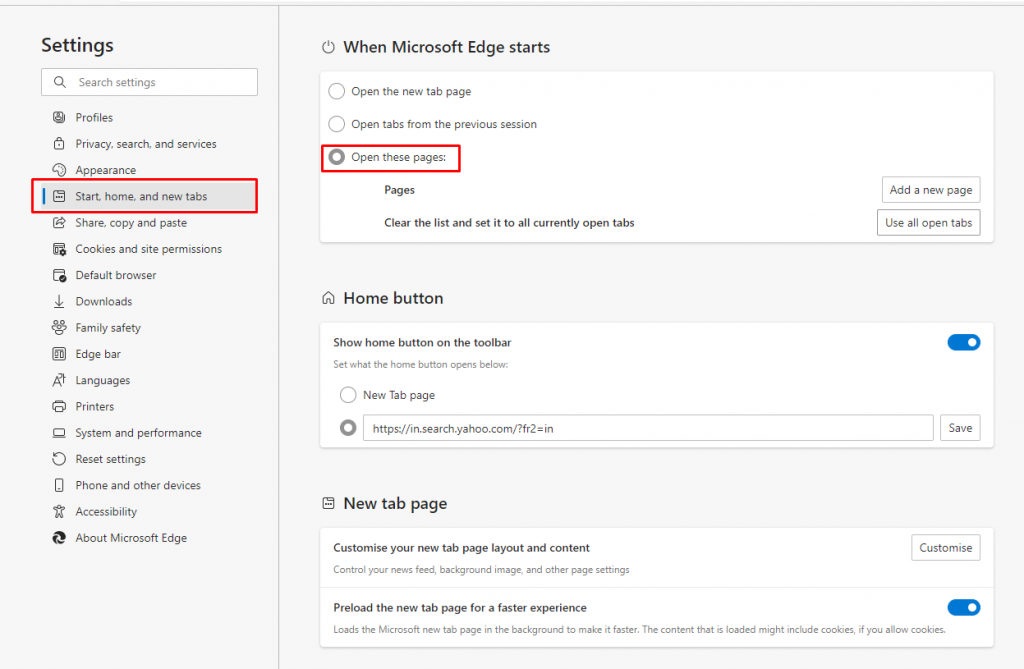This screenshot has height=669, width=1024.
Task: Open Edge bar settings
Action: 98,354
